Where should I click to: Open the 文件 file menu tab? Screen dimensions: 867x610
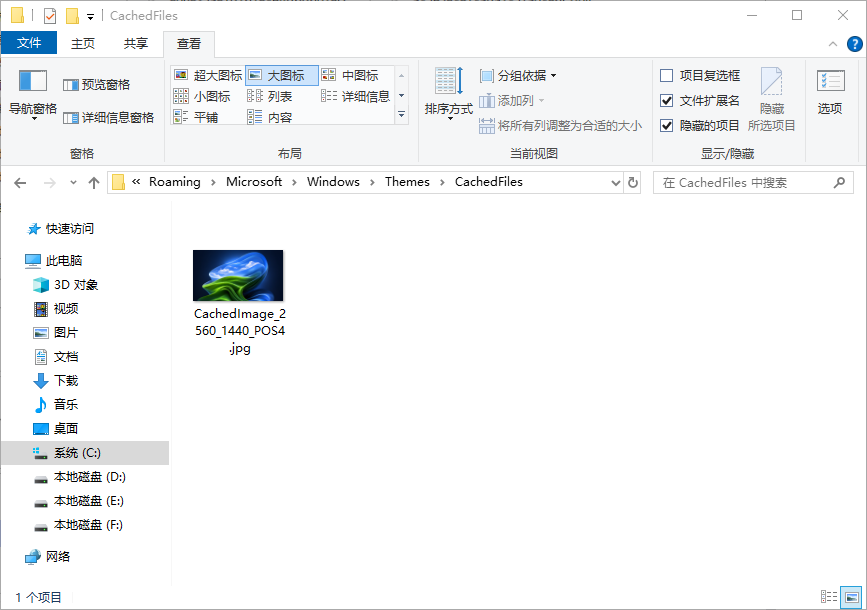coord(29,43)
